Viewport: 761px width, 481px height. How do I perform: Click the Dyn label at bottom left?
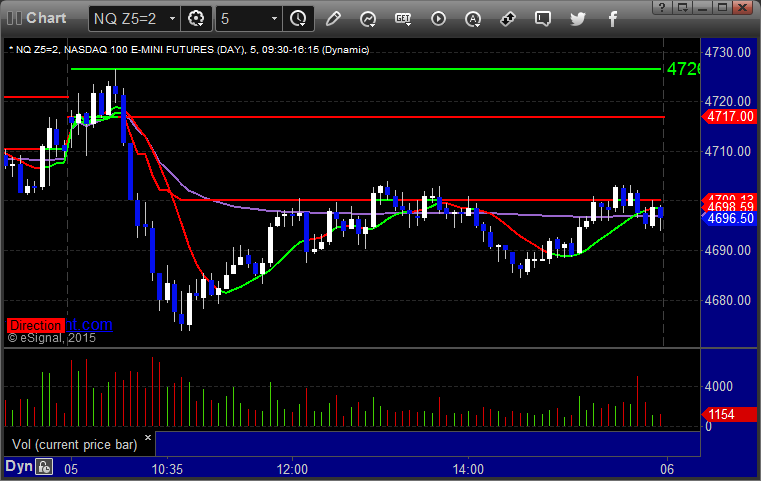(19, 467)
